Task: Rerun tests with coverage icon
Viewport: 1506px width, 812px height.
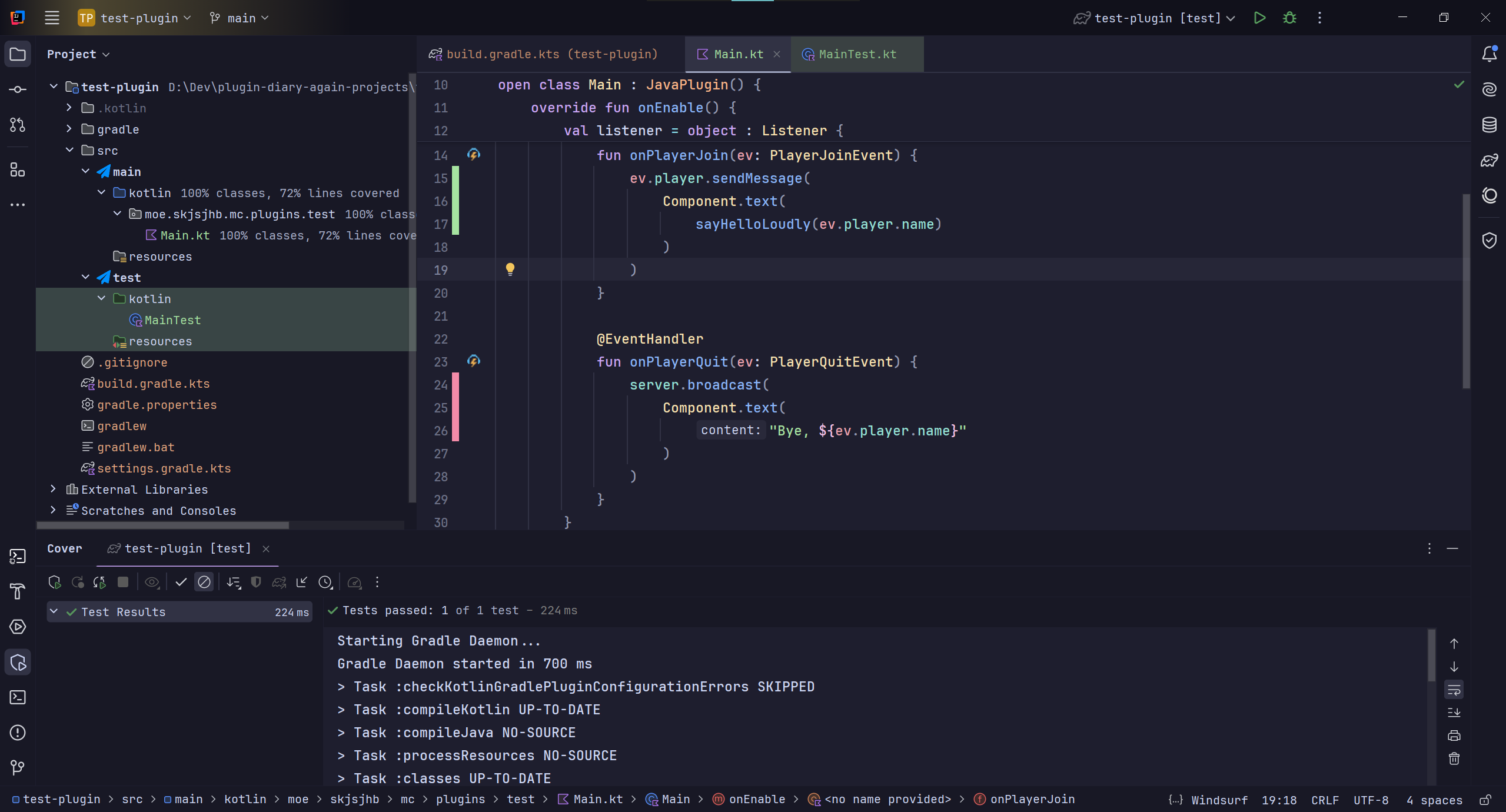Action: tap(55, 583)
